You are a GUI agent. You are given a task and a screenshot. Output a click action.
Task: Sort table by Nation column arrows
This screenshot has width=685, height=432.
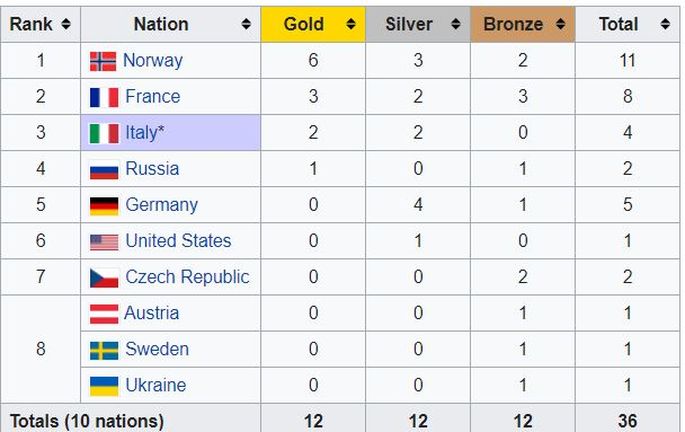point(246,24)
